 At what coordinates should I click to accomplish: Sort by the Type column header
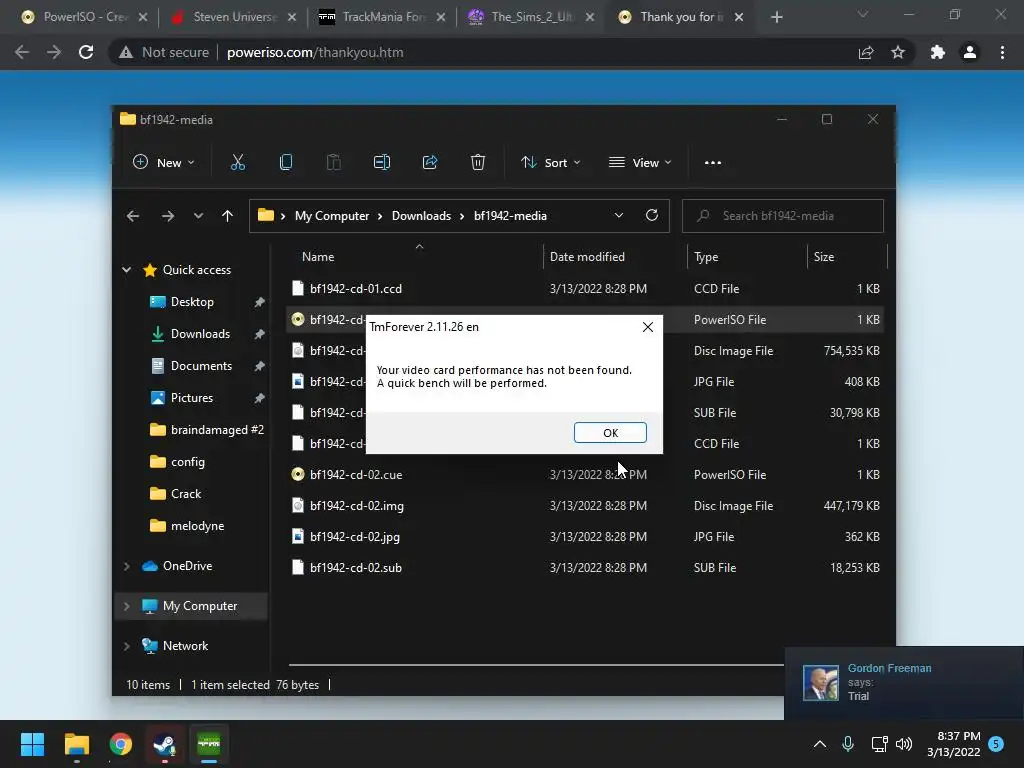[x=706, y=257]
